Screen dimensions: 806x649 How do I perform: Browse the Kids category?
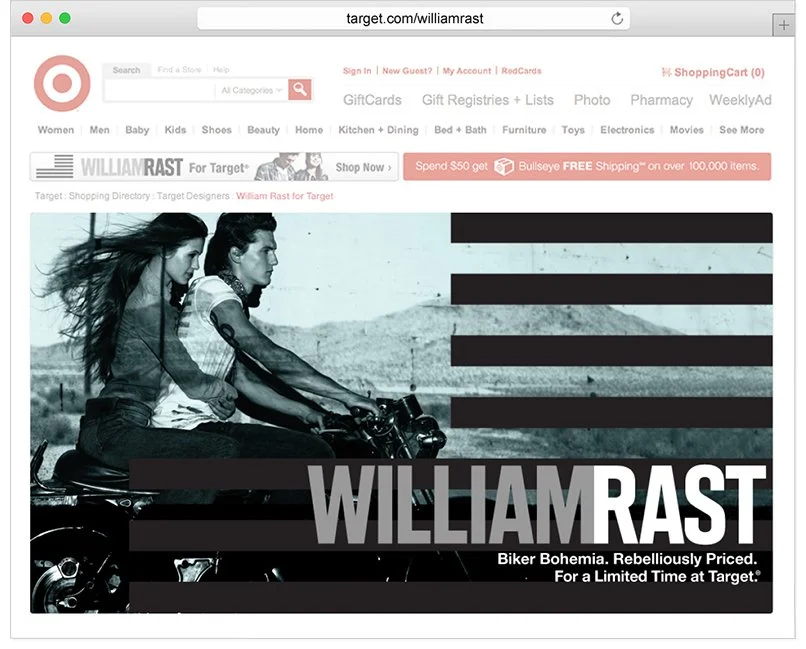(x=175, y=130)
